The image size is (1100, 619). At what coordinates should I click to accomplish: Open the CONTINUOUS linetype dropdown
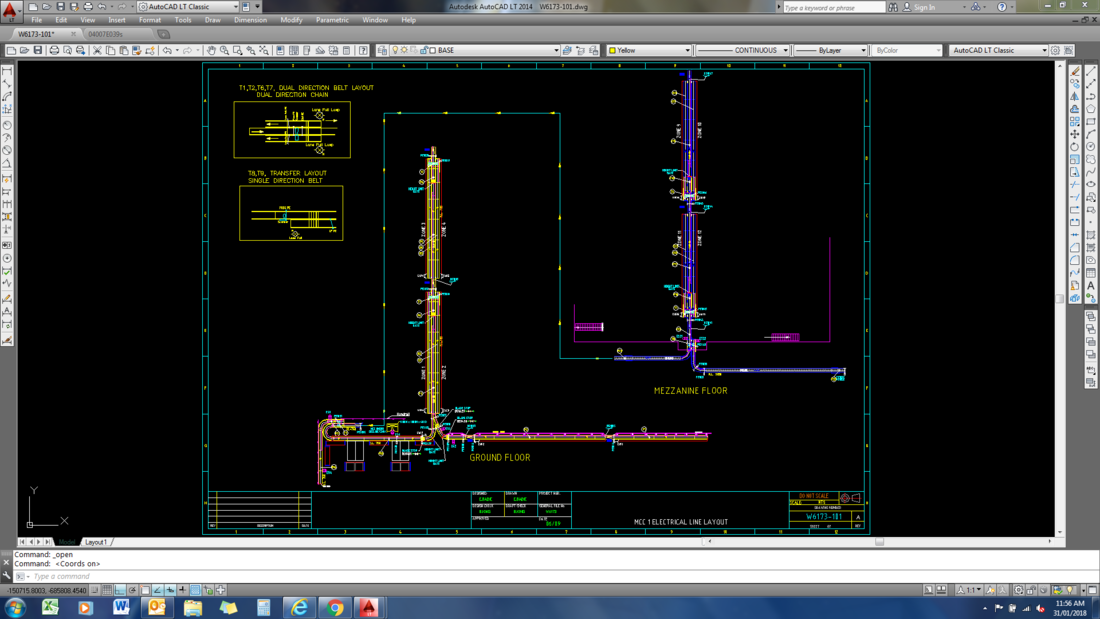click(785, 51)
